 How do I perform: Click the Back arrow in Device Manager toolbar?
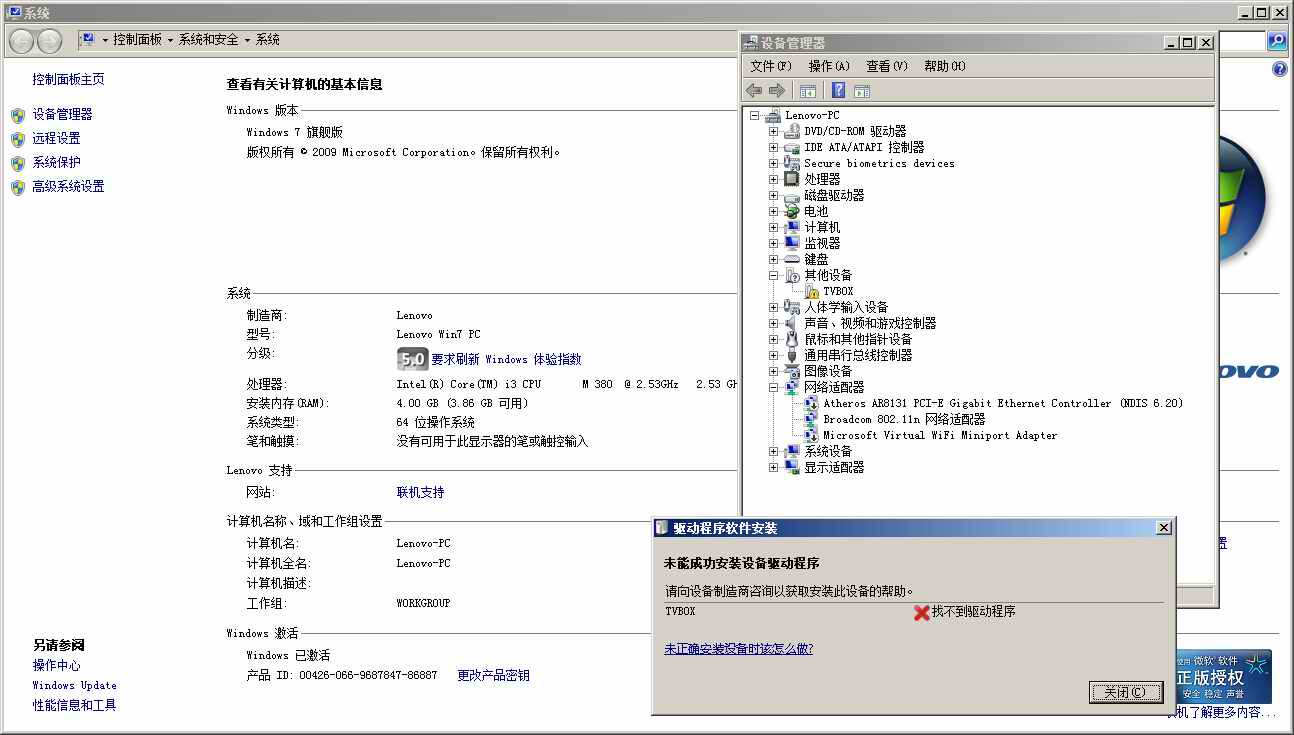click(x=754, y=91)
